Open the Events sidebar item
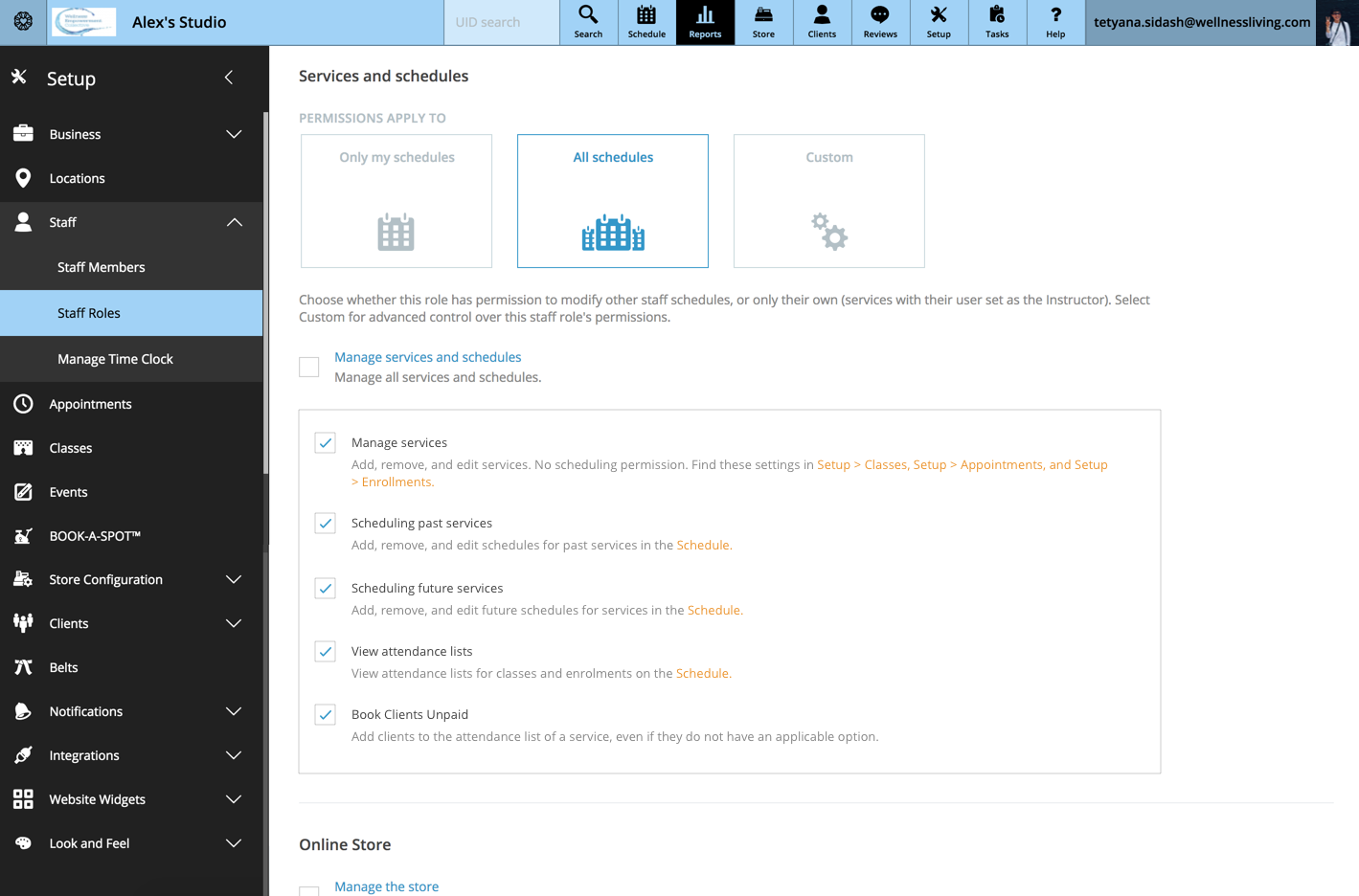This screenshot has height=896, width=1359. (131, 492)
